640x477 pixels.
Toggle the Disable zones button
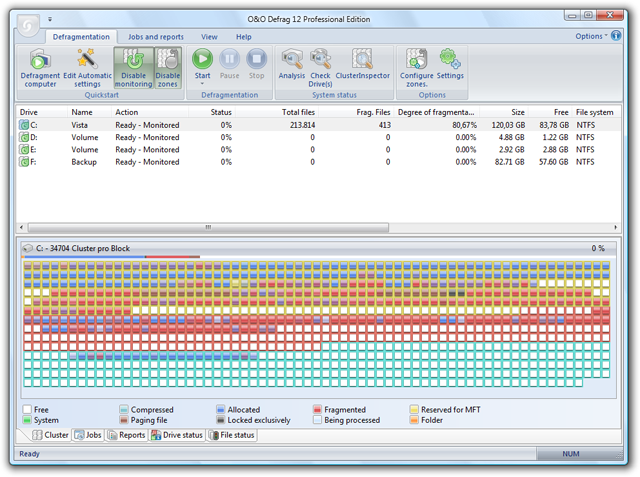tap(168, 68)
